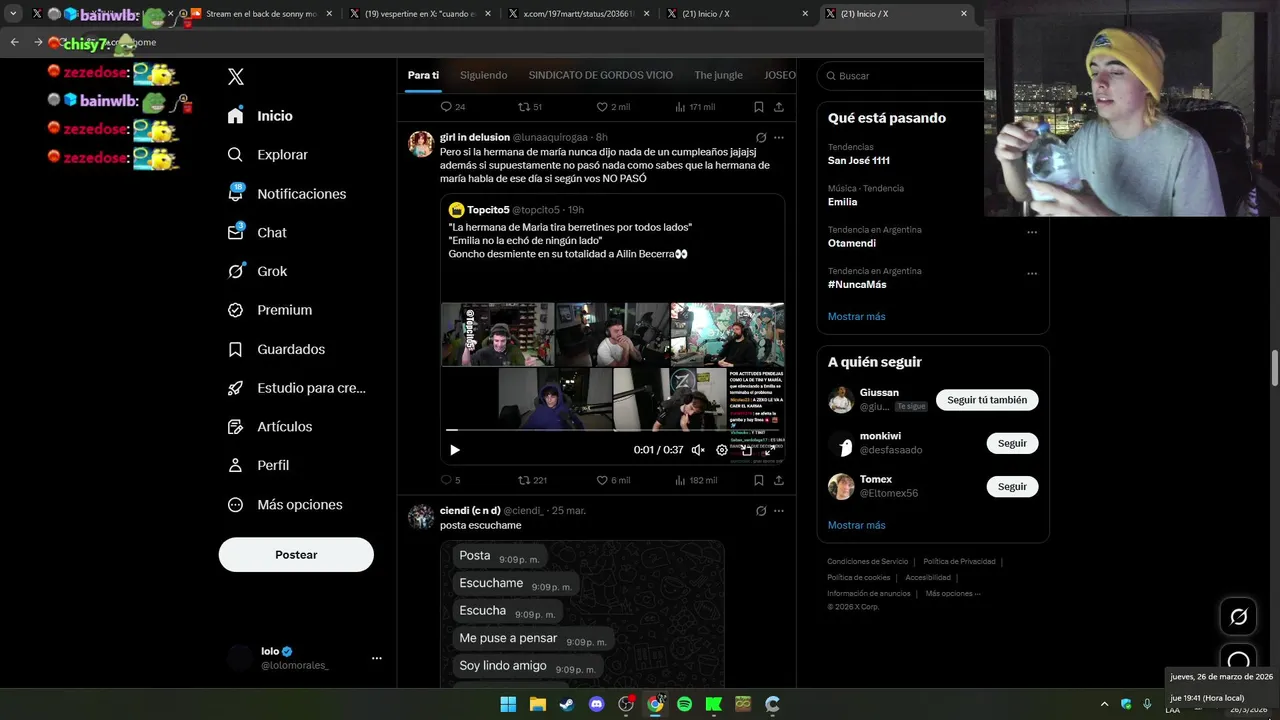Reply to post with 5 comments
1280x720 pixels.
coord(451,481)
